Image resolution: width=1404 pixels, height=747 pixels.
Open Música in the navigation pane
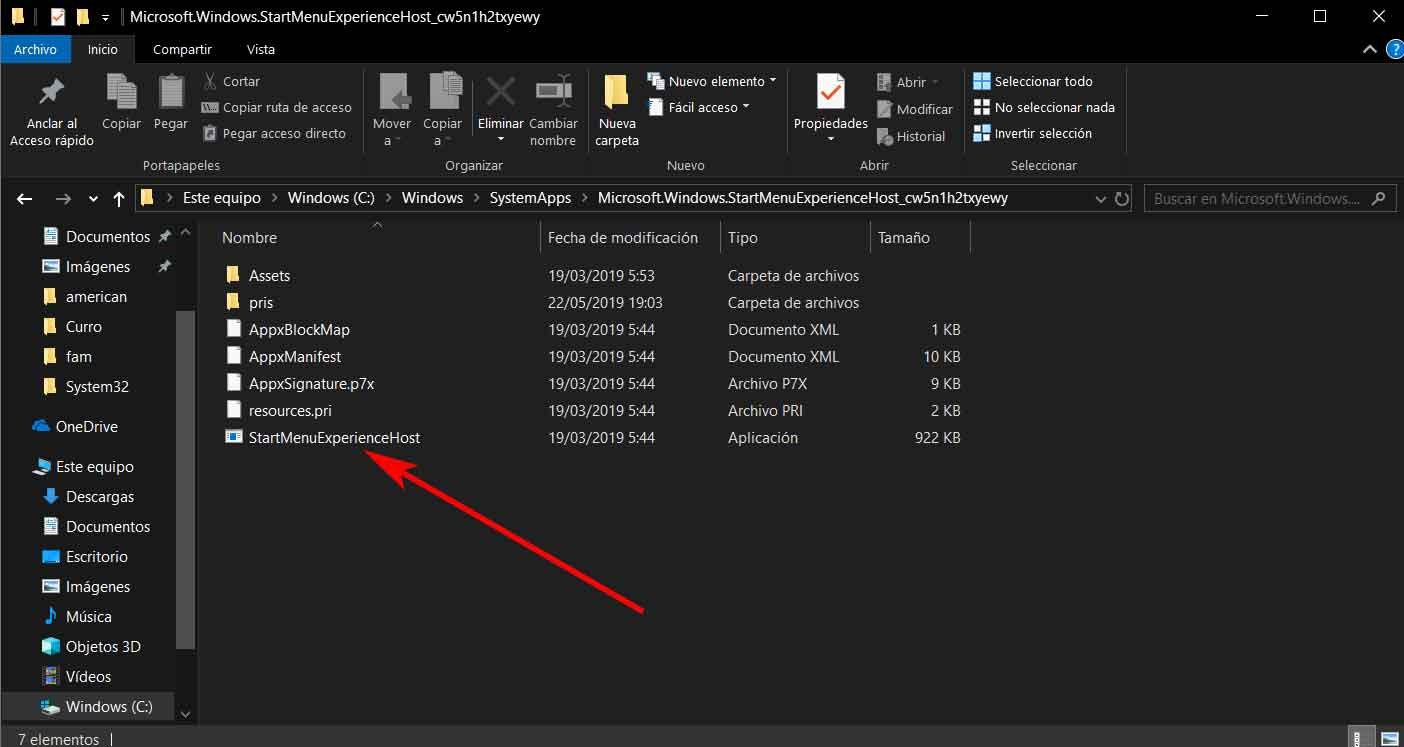point(88,617)
